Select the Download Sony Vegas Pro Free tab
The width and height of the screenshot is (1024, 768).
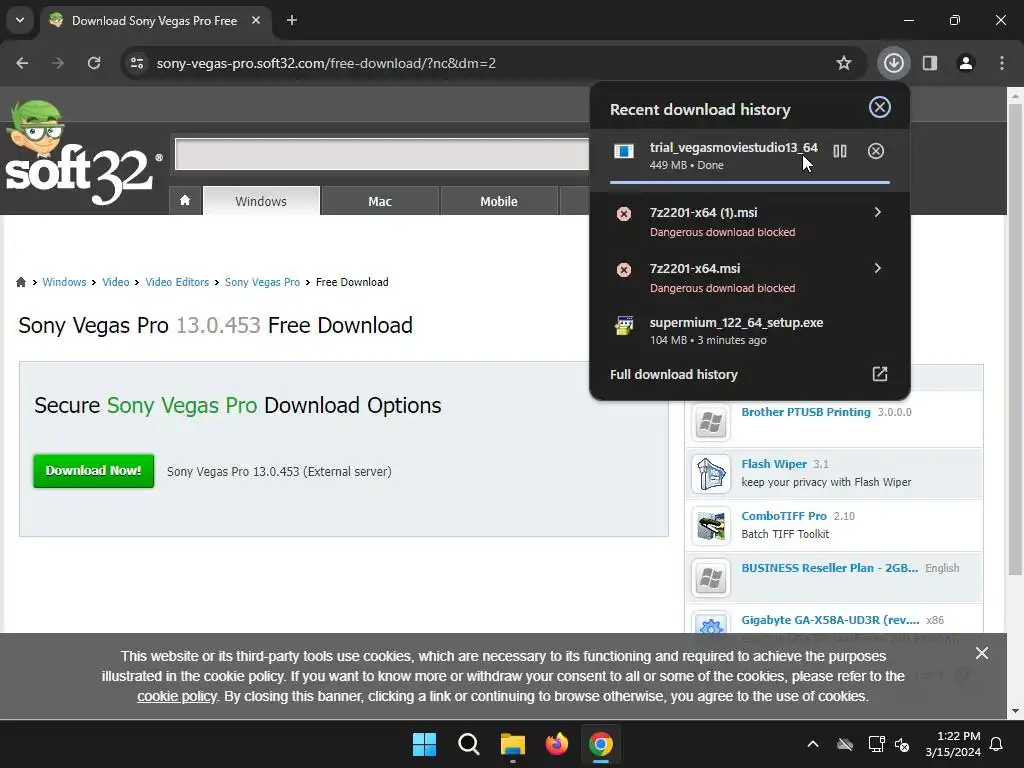pyautogui.click(x=155, y=21)
